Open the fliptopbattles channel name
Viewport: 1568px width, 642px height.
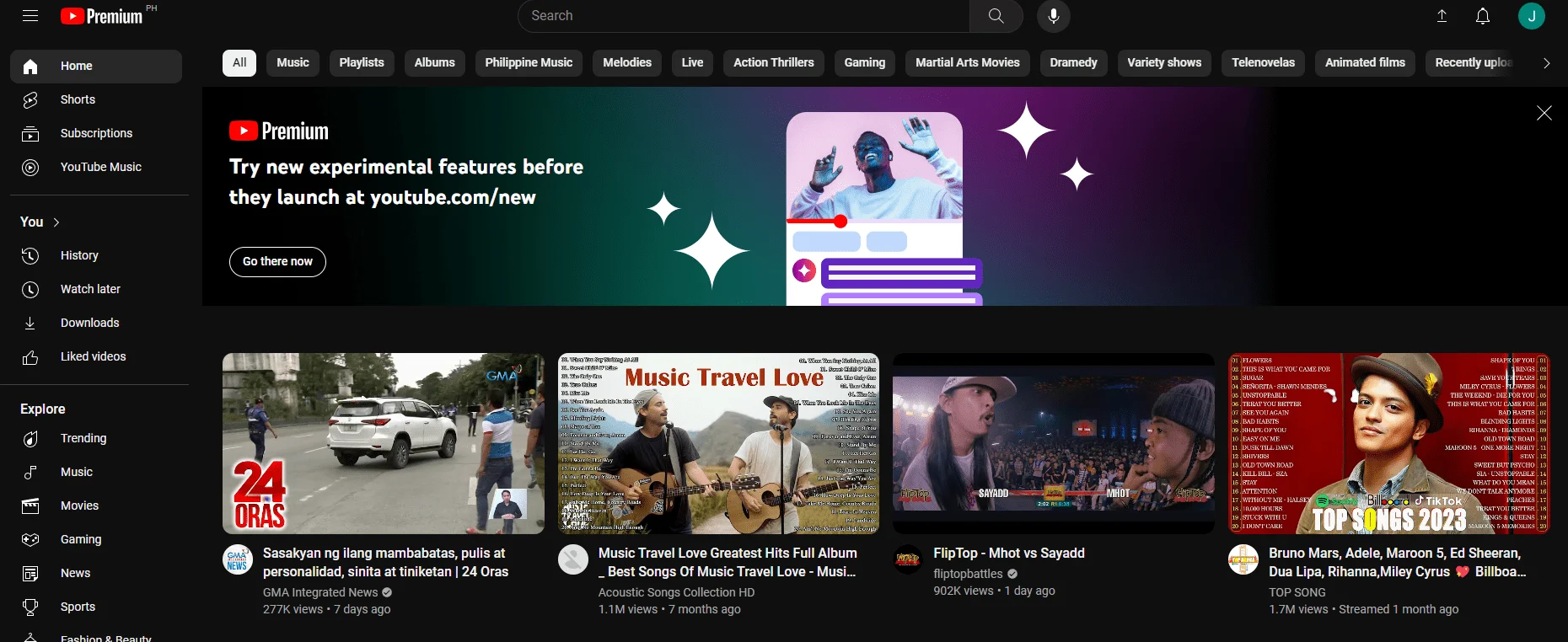(x=968, y=575)
